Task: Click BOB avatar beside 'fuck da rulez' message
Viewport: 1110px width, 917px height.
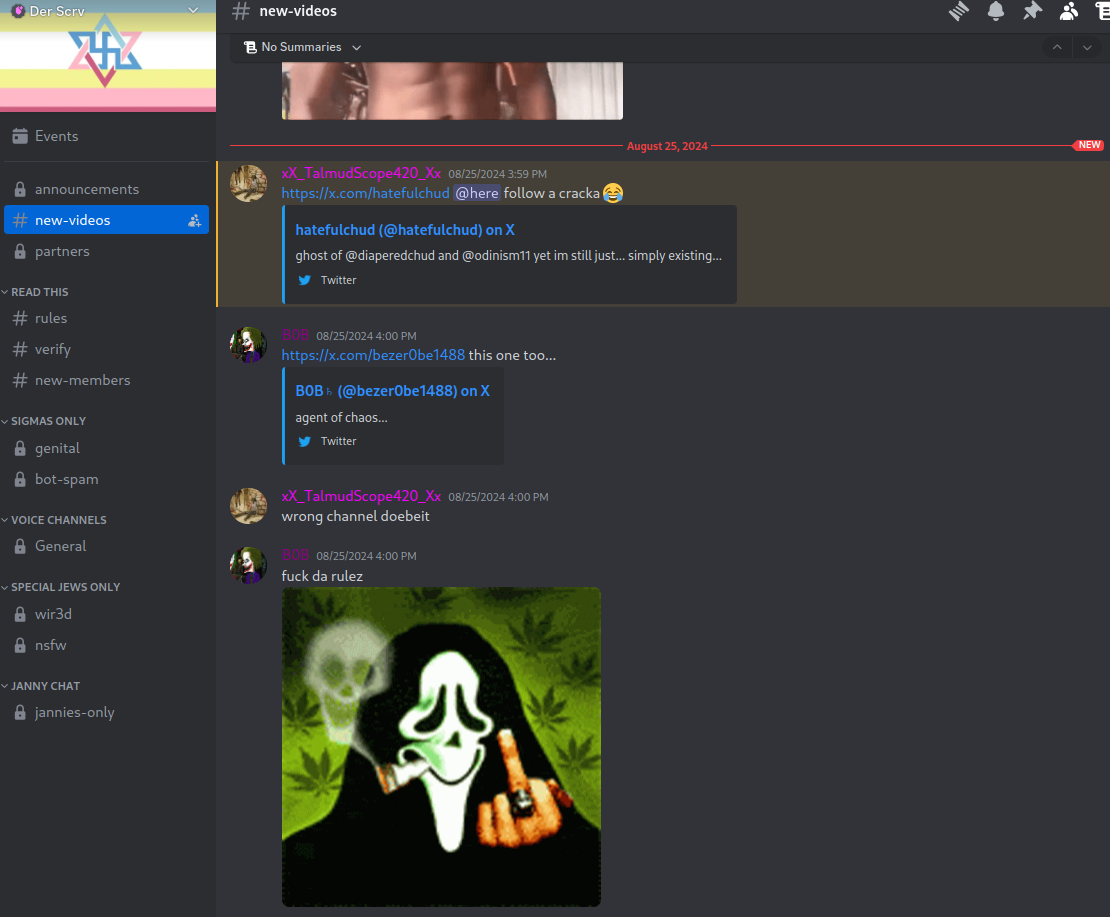Action: pos(248,565)
